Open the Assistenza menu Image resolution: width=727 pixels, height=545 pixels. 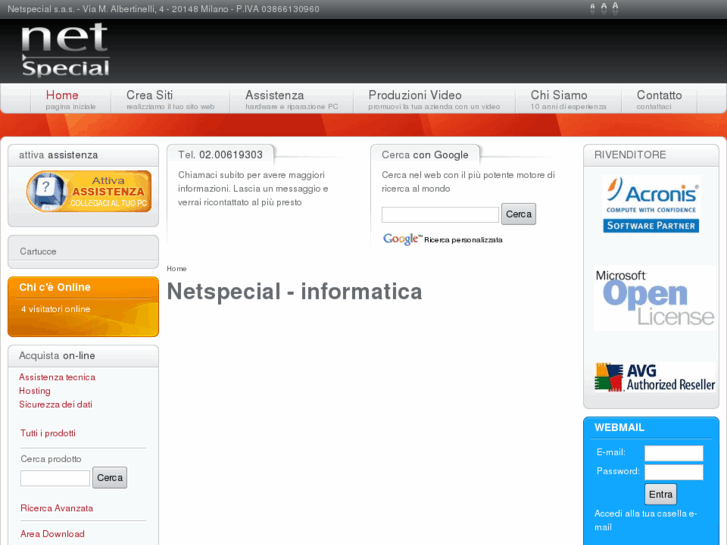[x=292, y=100]
